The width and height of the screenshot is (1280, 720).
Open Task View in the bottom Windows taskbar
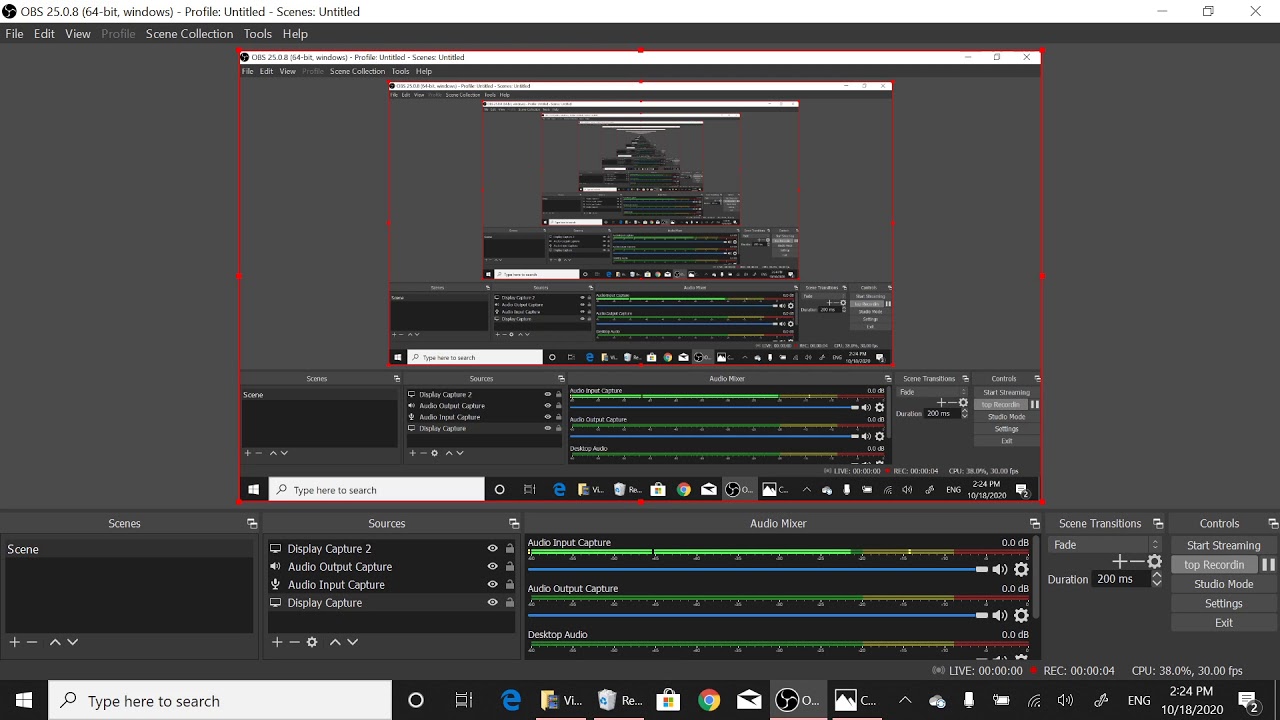(x=463, y=701)
